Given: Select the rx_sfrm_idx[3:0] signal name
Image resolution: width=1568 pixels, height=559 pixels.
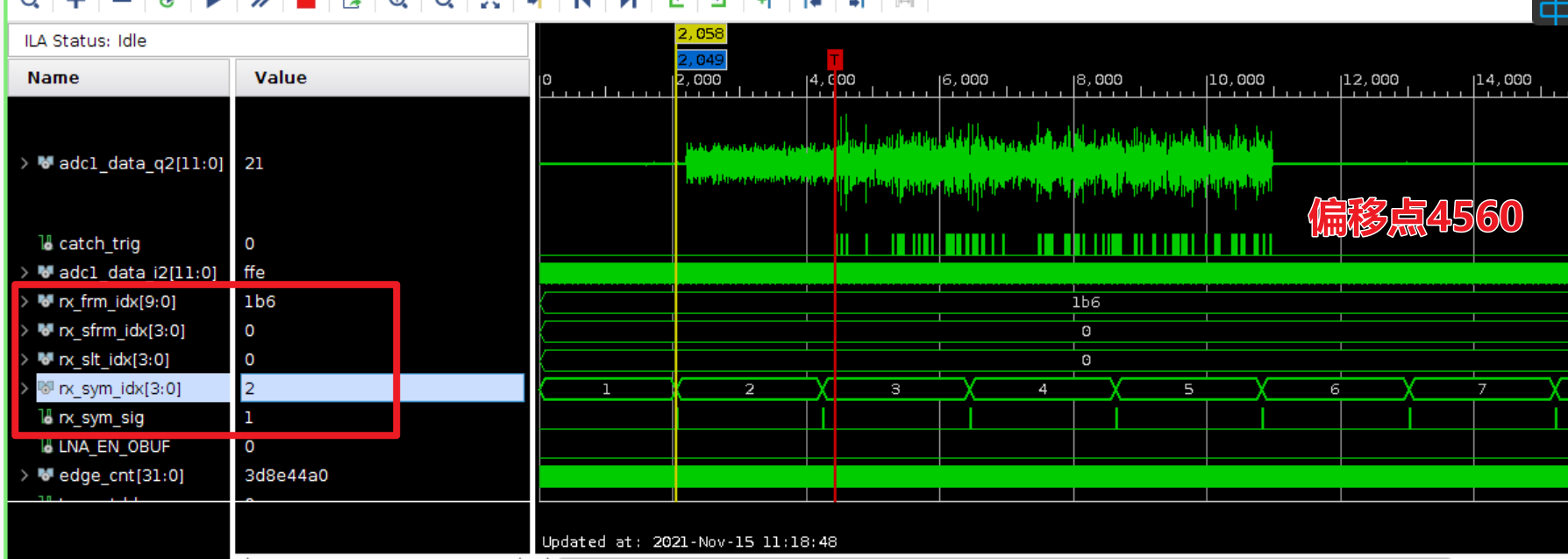Looking at the screenshot, I should pos(121,330).
